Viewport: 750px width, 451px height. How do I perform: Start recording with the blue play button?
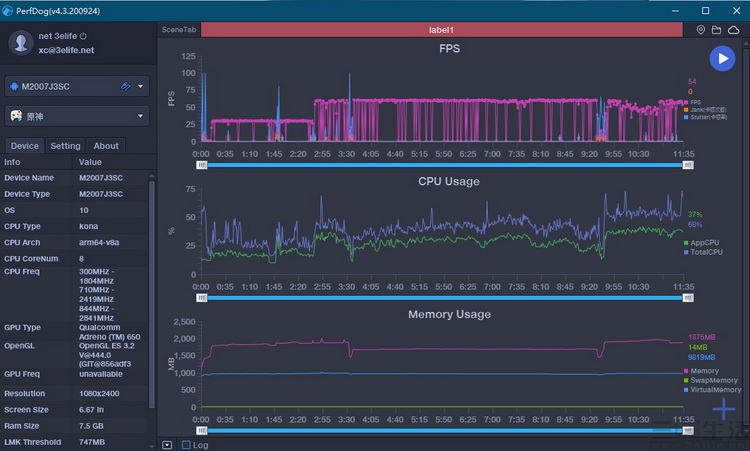coord(722,58)
